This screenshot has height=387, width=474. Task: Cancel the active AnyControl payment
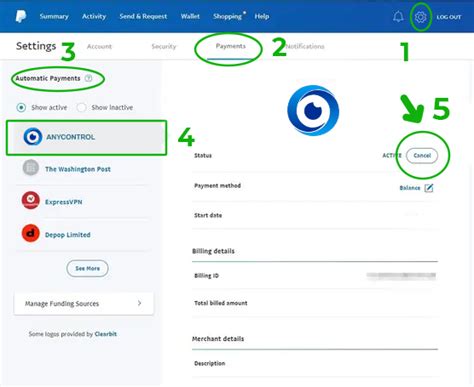point(422,155)
